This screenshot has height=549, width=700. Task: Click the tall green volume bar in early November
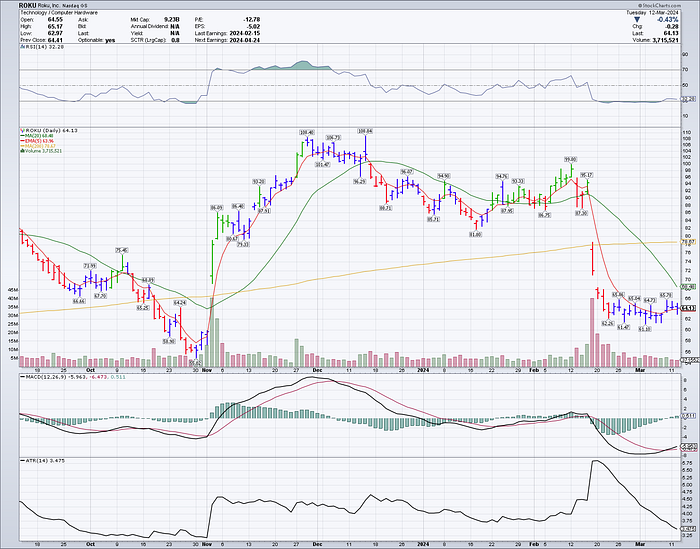[x=212, y=332]
